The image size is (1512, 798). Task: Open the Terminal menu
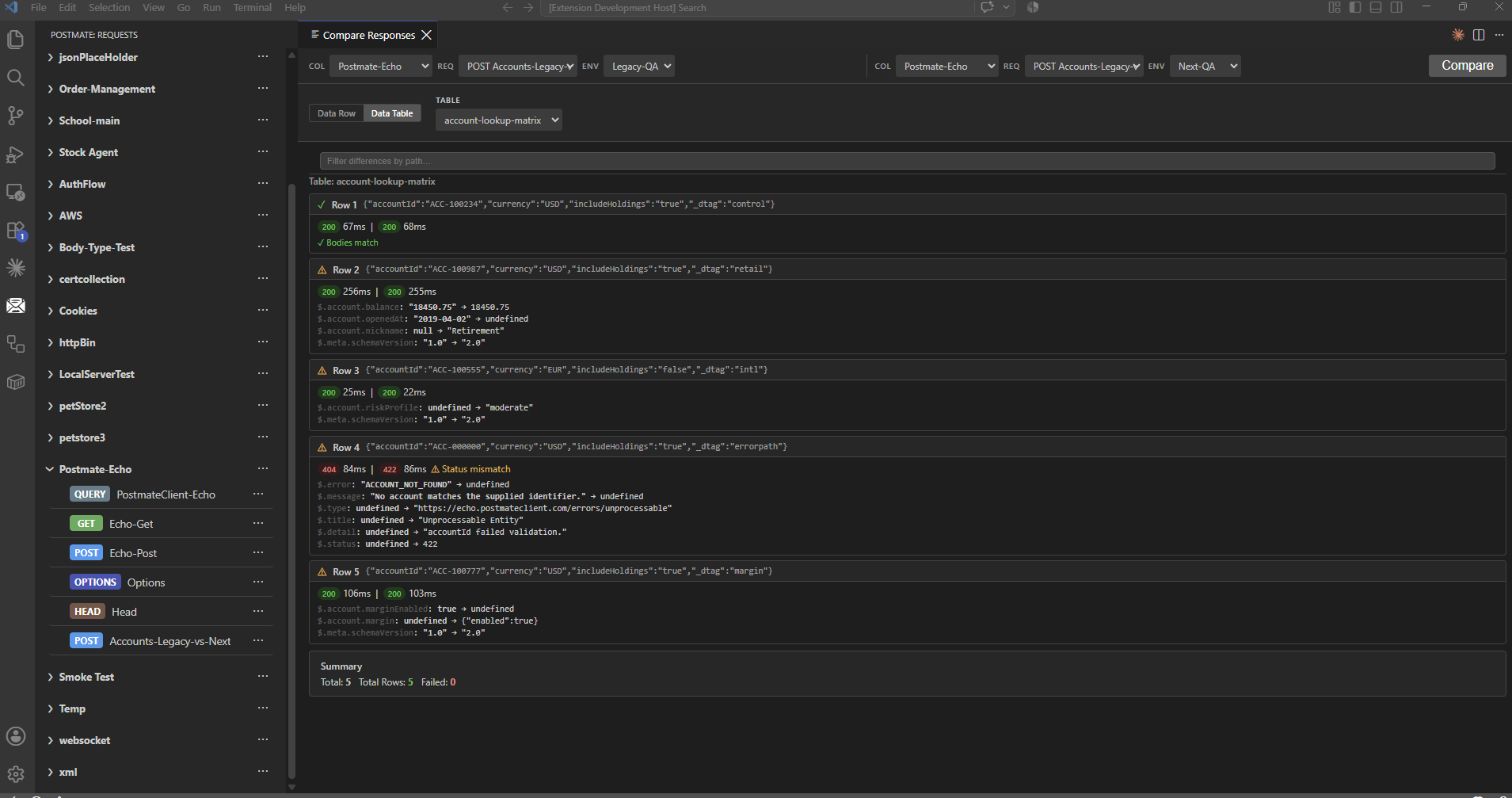click(253, 7)
